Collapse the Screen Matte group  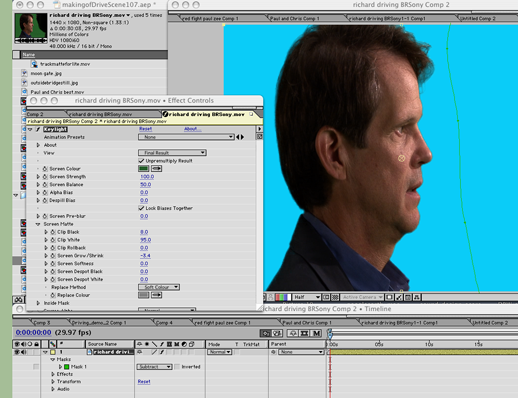tap(38, 224)
